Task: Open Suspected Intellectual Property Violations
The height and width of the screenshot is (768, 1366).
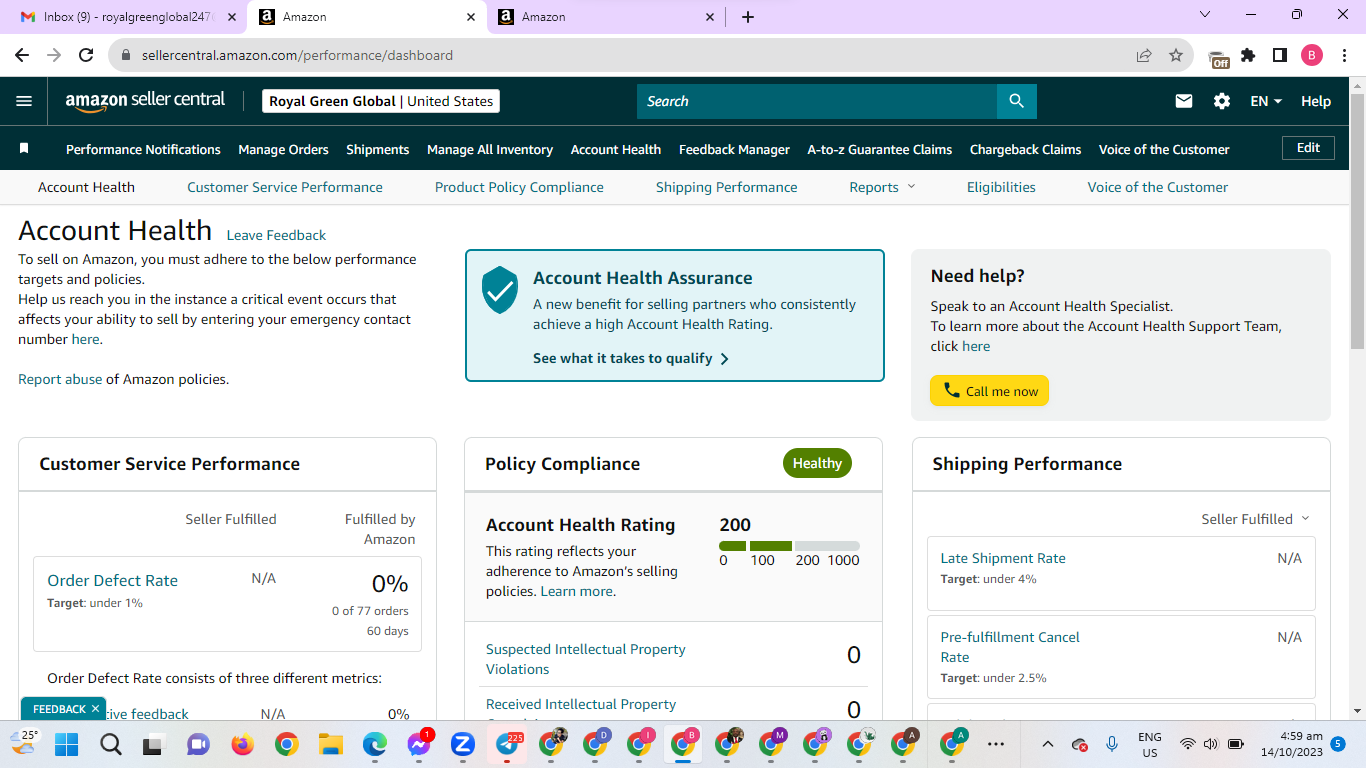Action: (586, 659)
